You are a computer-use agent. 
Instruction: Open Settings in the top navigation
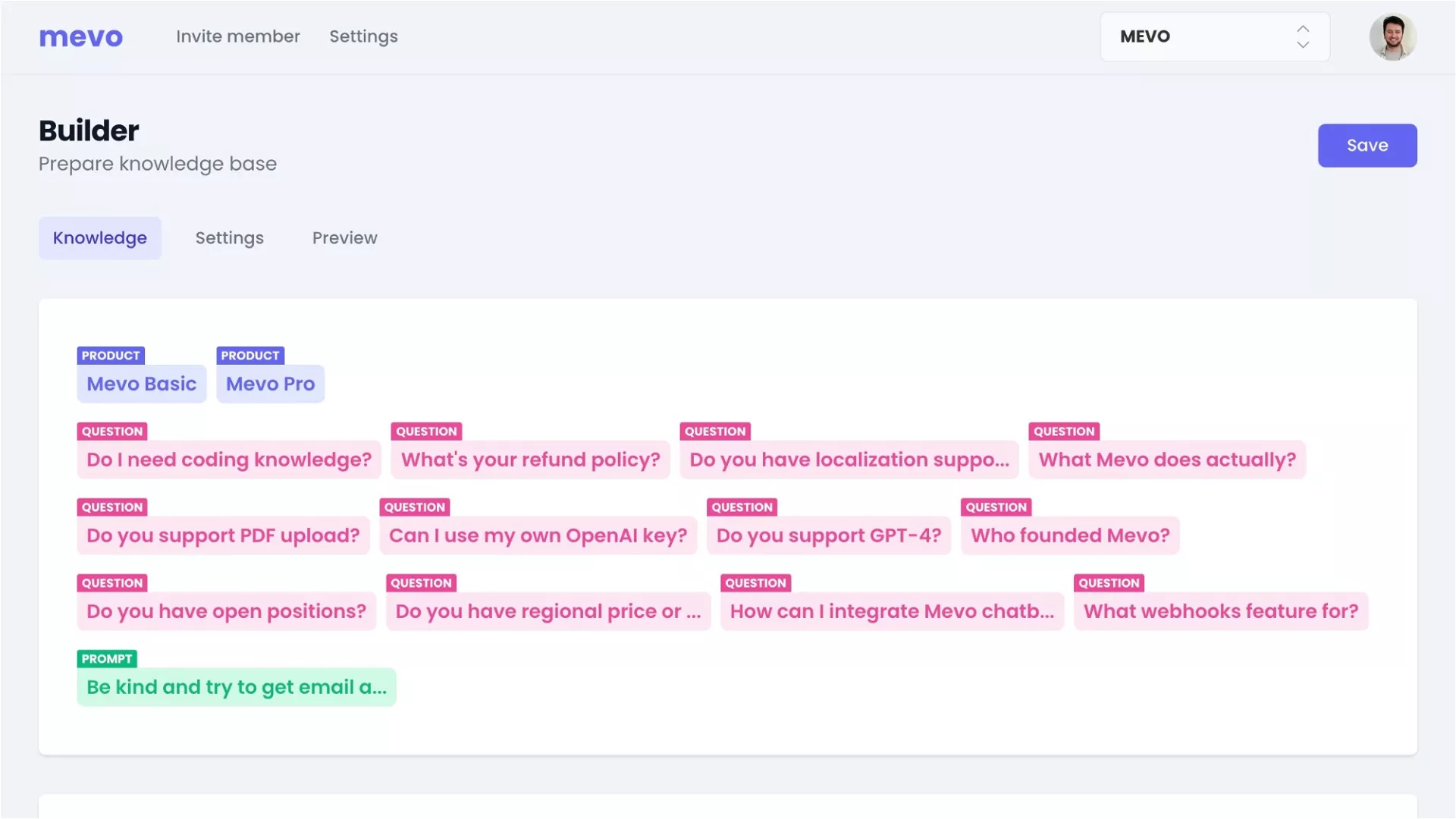[x=363, y=36]
